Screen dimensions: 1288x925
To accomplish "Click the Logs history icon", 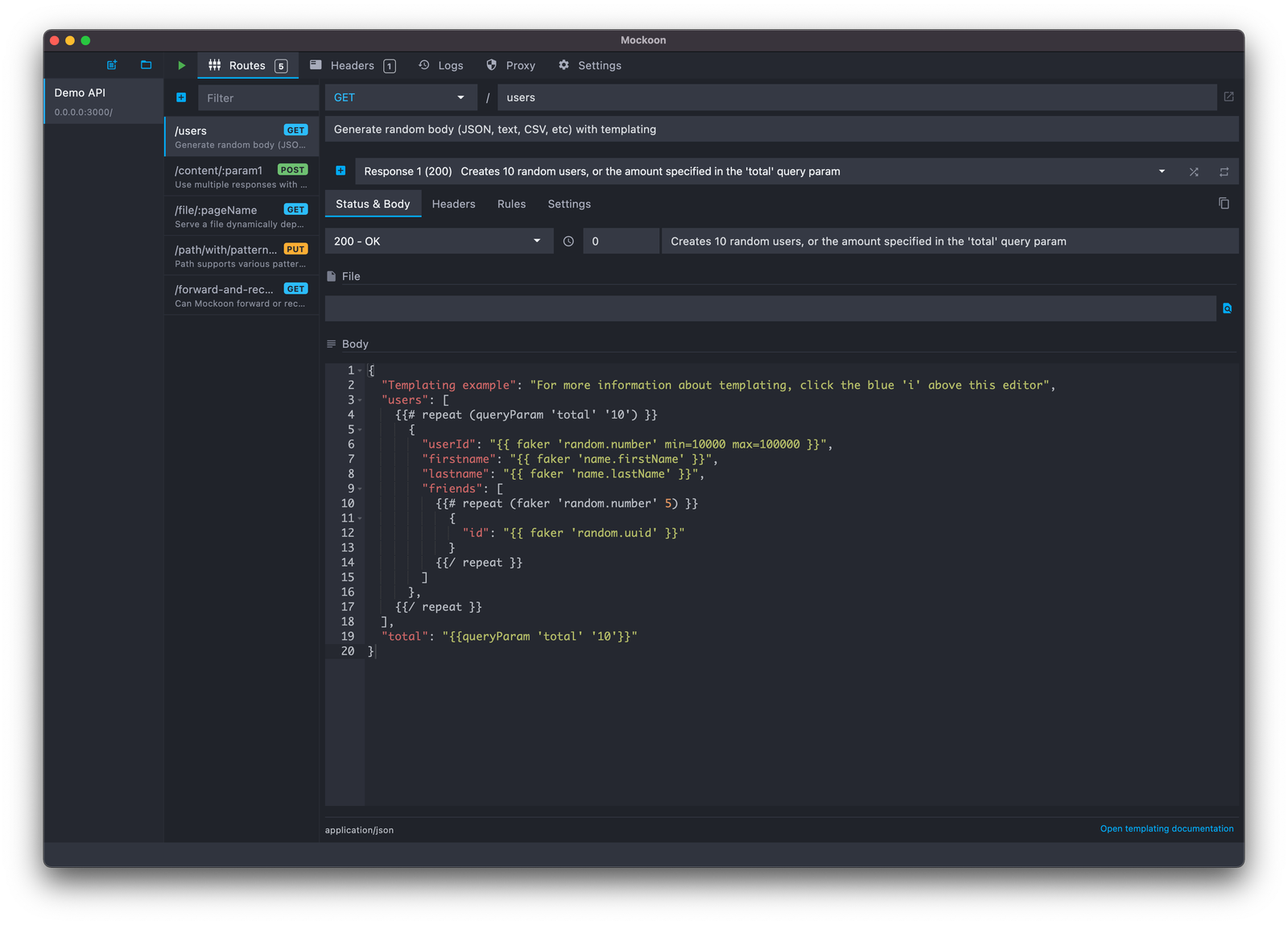I will point(424,65).
